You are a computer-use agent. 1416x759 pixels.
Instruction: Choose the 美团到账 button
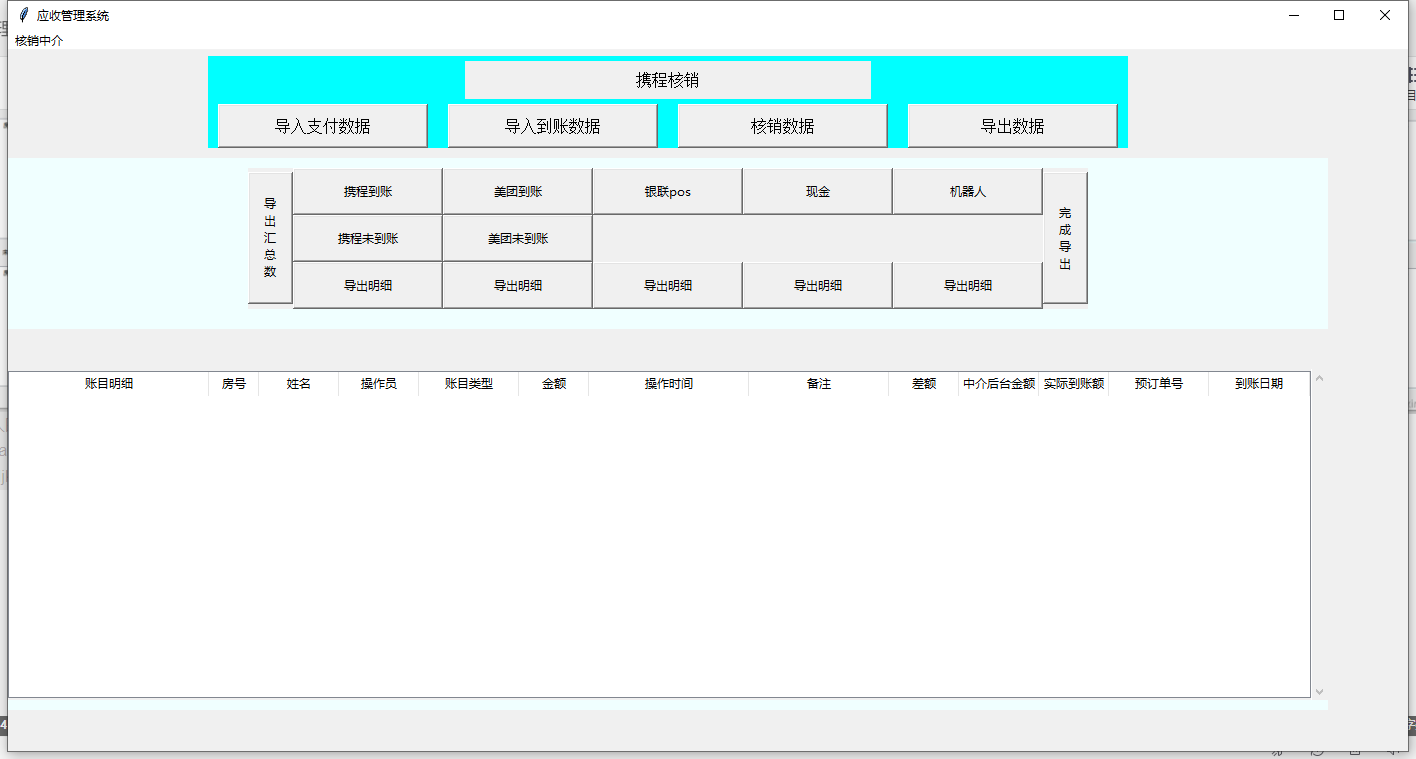(518, 191)
